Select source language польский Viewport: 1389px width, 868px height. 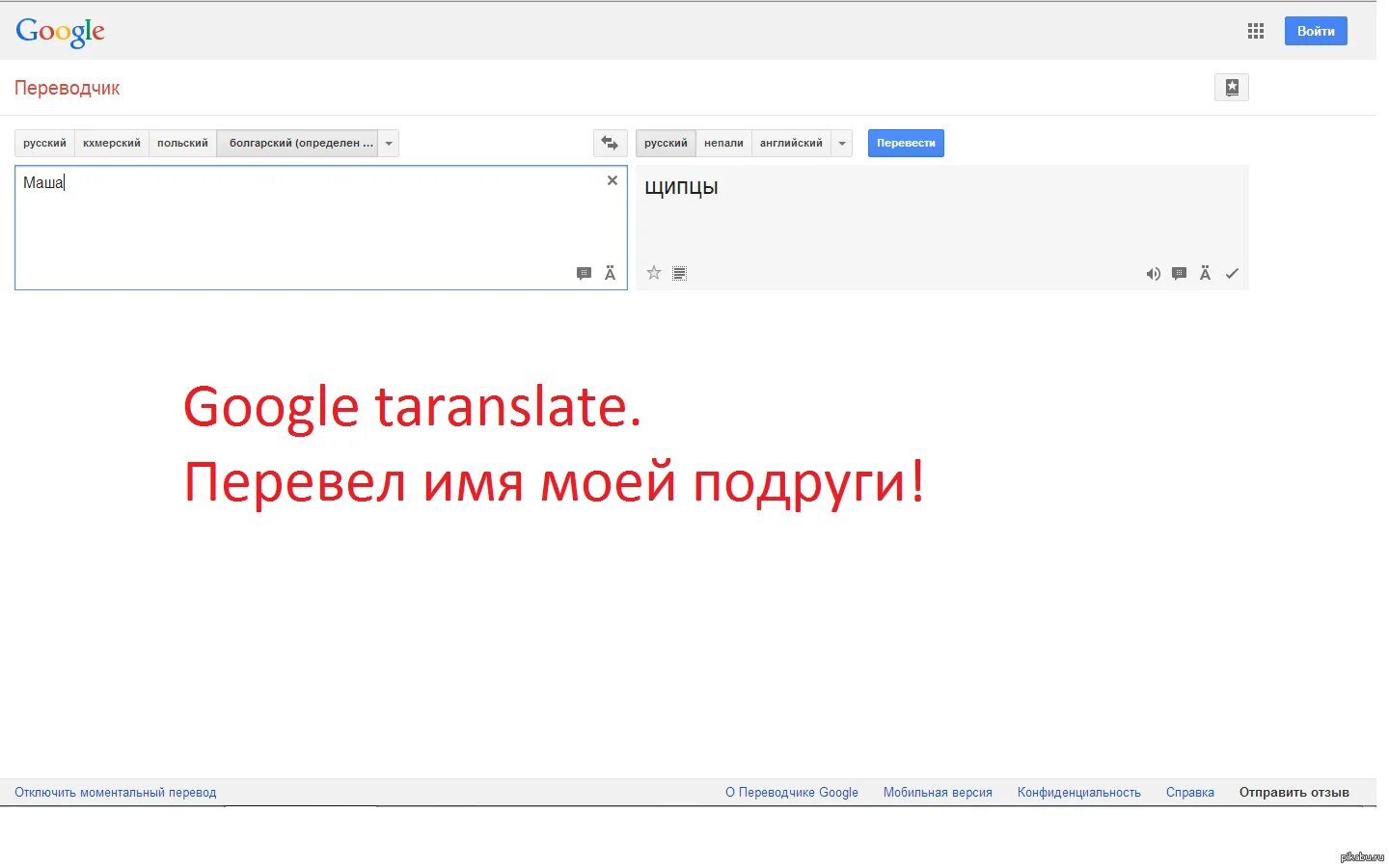pyautogui.click(x=182, y=143)
